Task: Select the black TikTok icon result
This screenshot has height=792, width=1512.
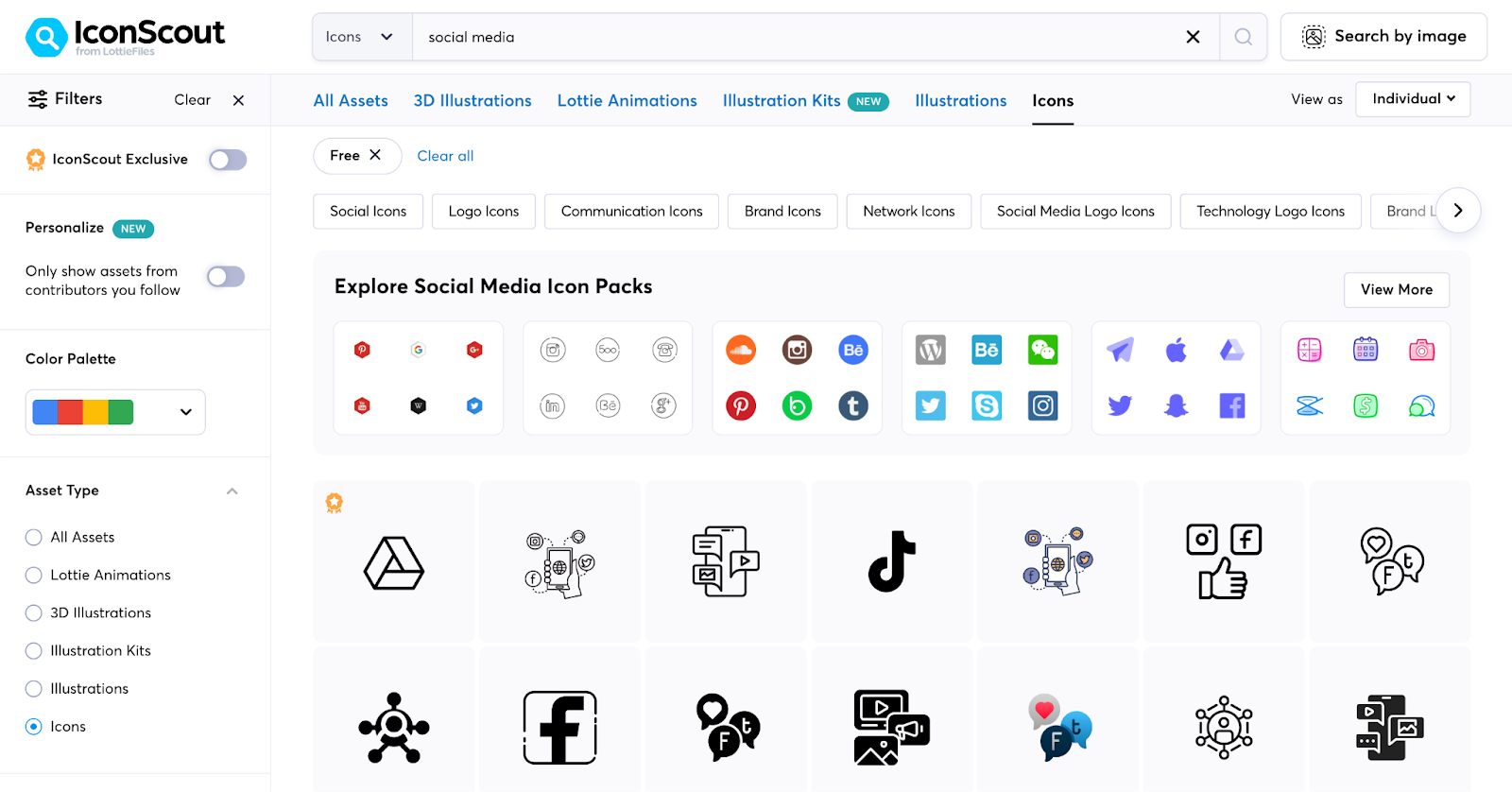Action: click(x=892, y=562)
